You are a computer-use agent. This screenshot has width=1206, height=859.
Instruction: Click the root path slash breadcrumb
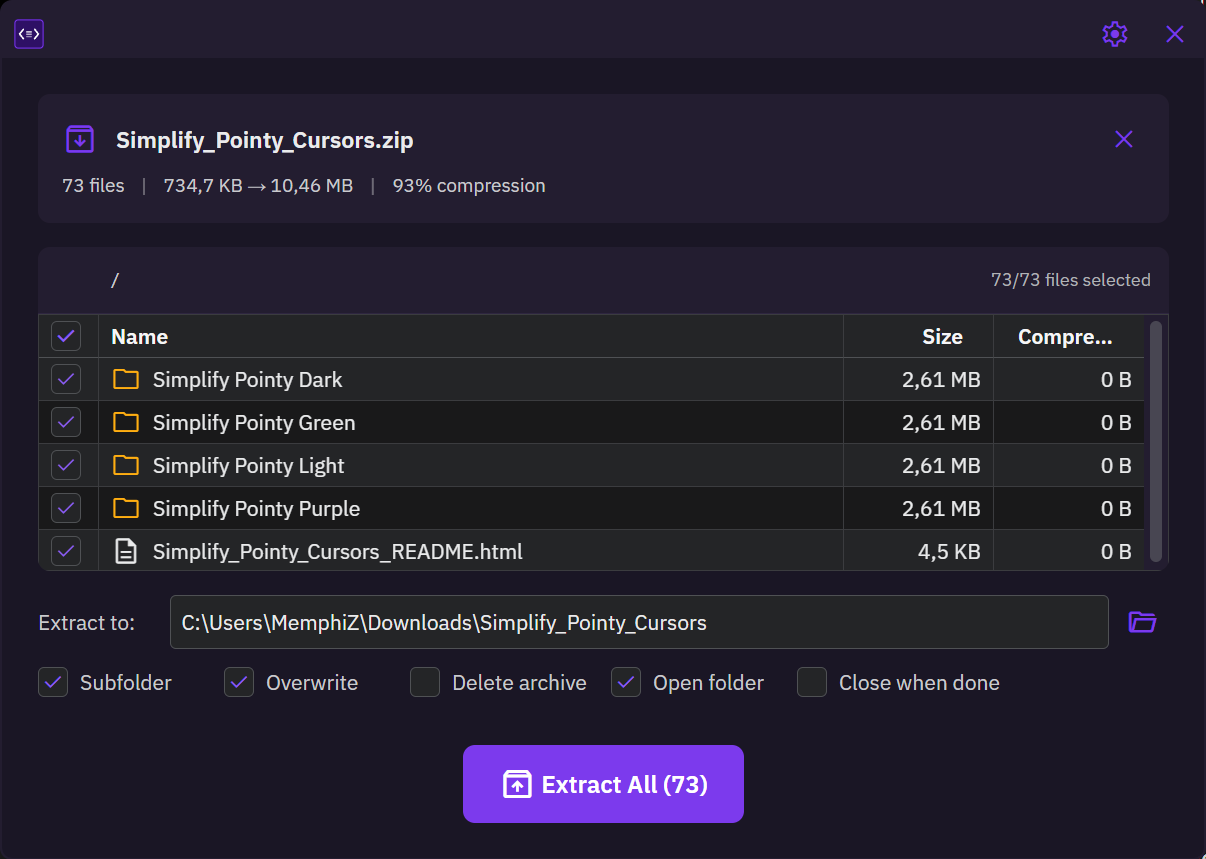[x=115, y=281]
